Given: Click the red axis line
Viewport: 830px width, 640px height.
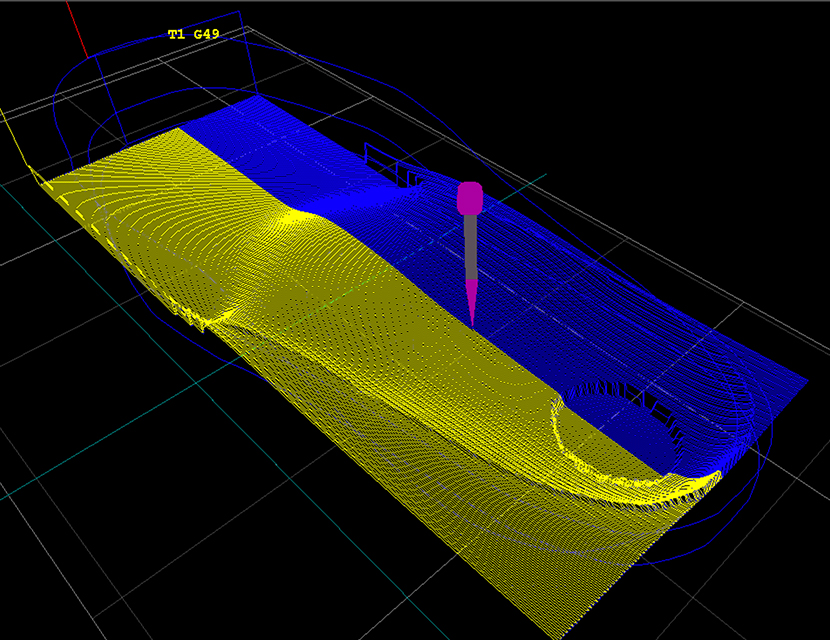Looking at the screenshot, I should (73, 25).
